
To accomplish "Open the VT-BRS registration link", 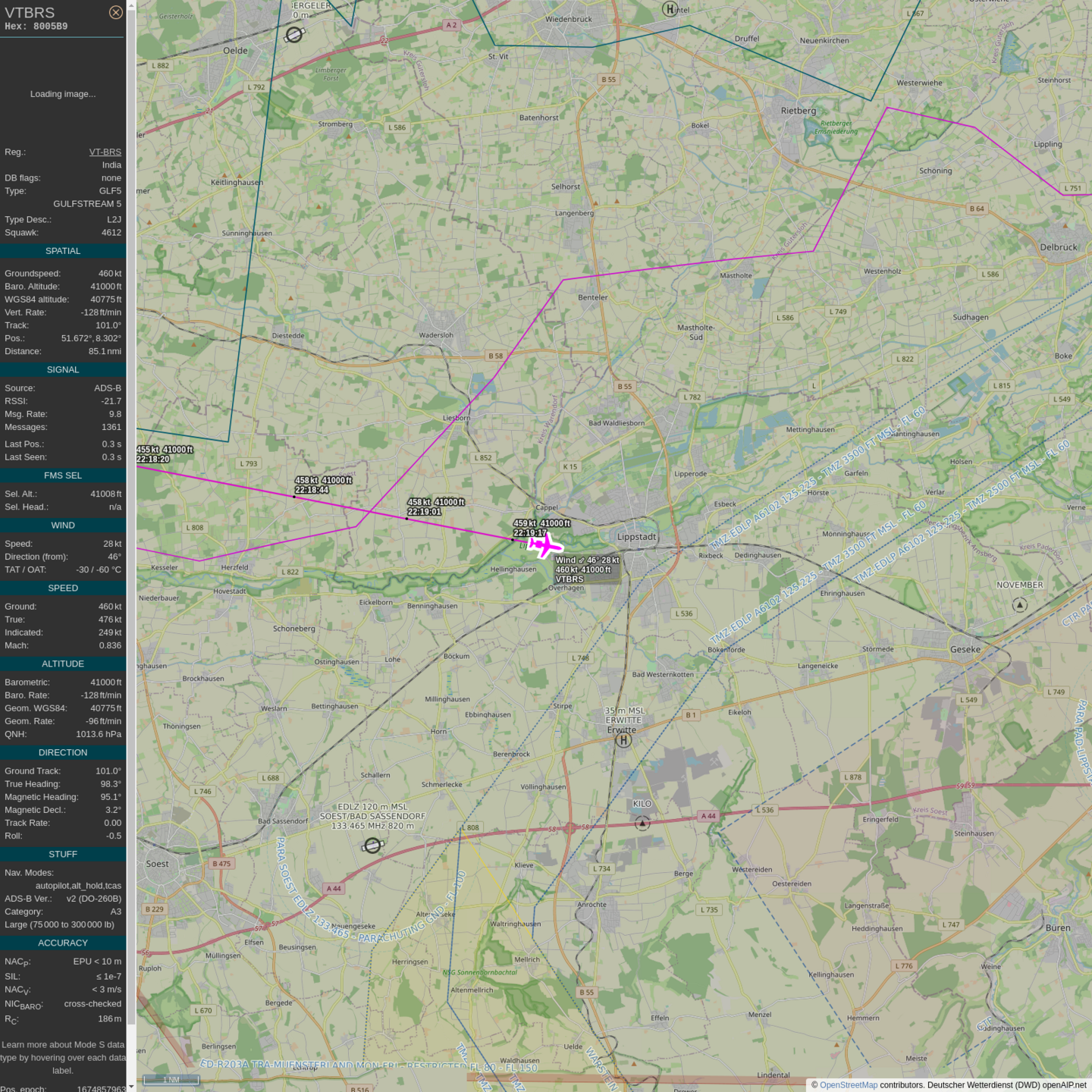I will click(105, 152).
